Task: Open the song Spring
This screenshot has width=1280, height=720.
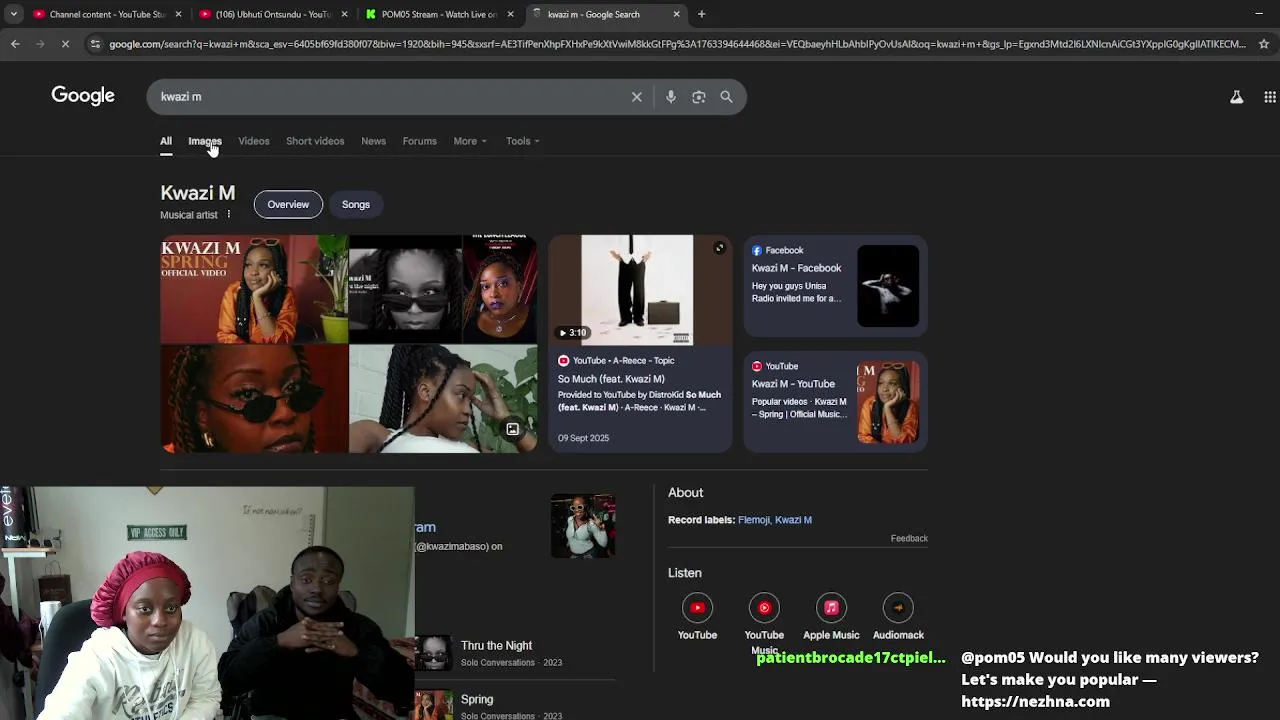Action: coord(477,700)
